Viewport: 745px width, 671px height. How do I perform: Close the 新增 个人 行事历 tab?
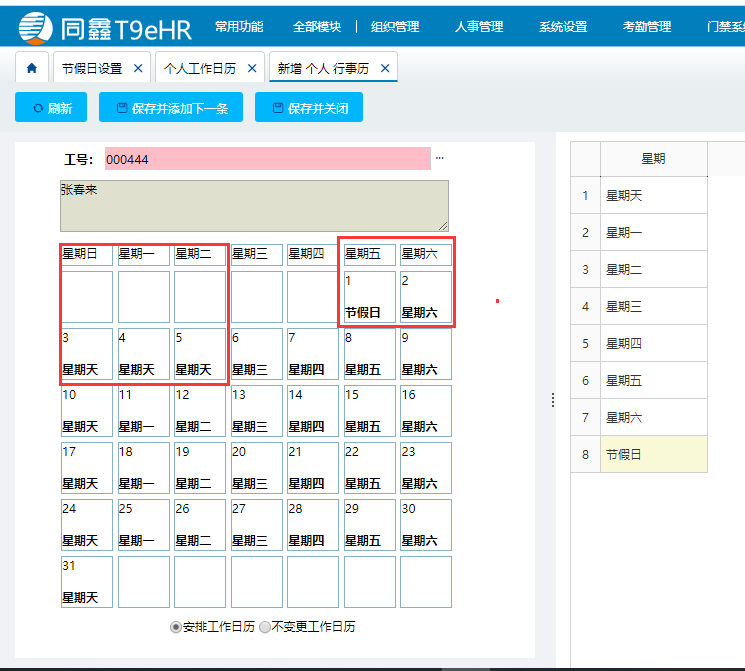pyautogui.click(x=384, y=69)
